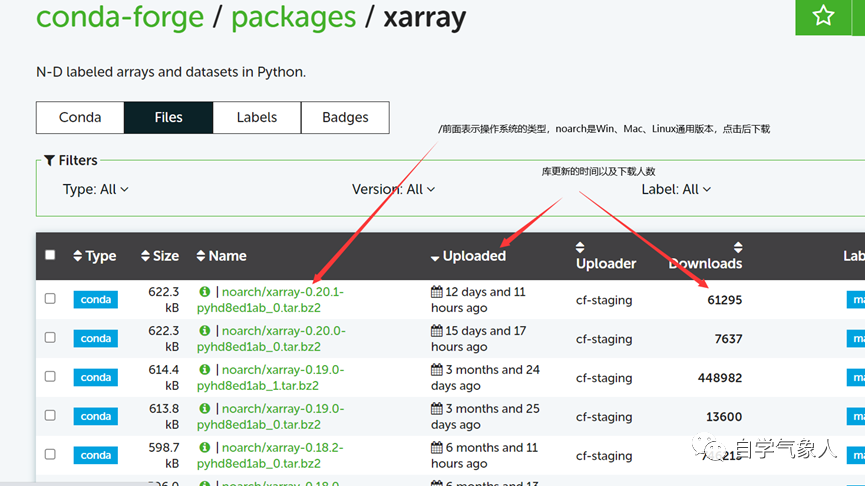
Task: Click the conda type badge in the 13600 downloads row
Action: tap(95, 416)
